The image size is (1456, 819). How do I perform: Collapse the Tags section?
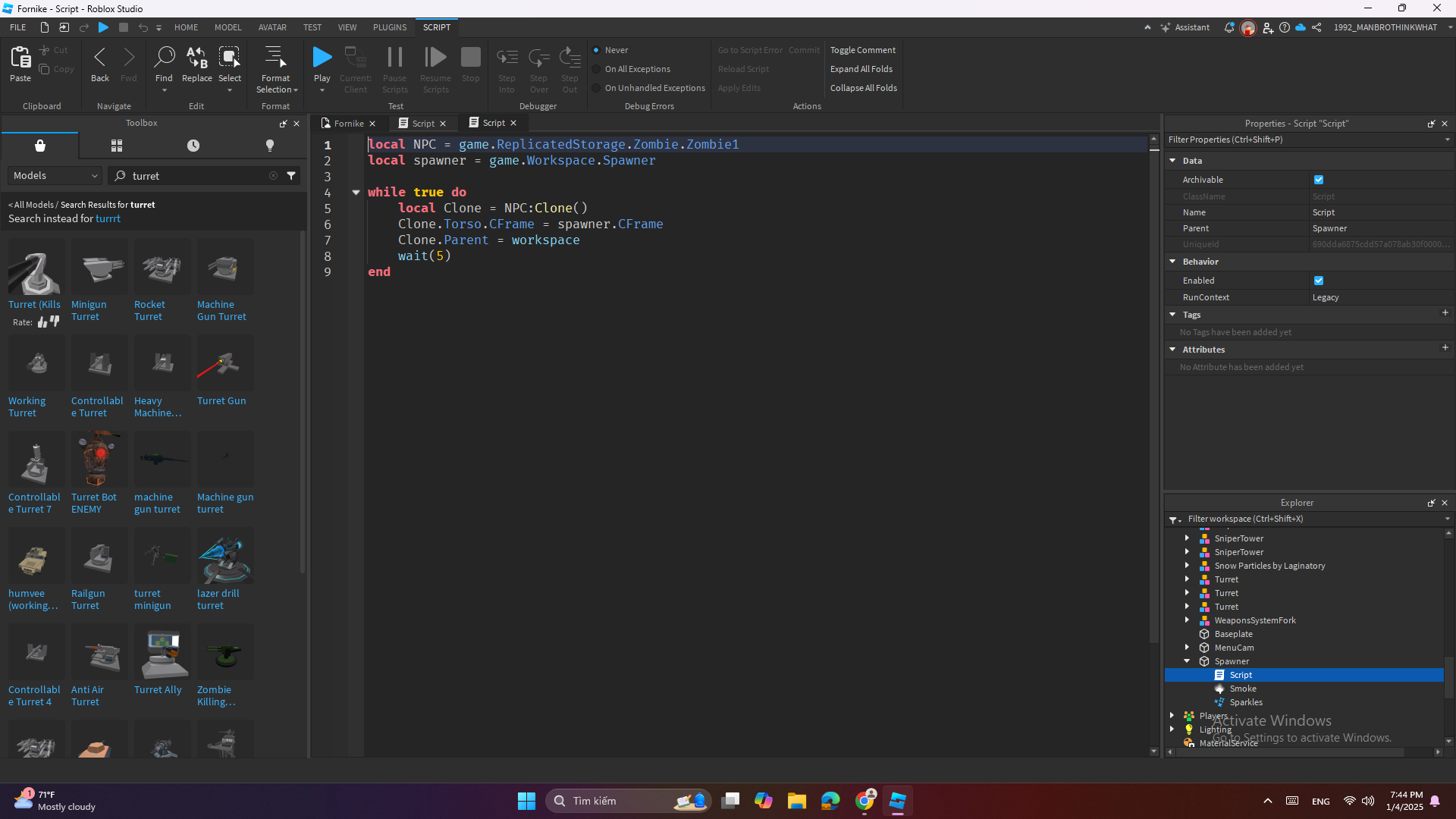(x=1172, y=315)
